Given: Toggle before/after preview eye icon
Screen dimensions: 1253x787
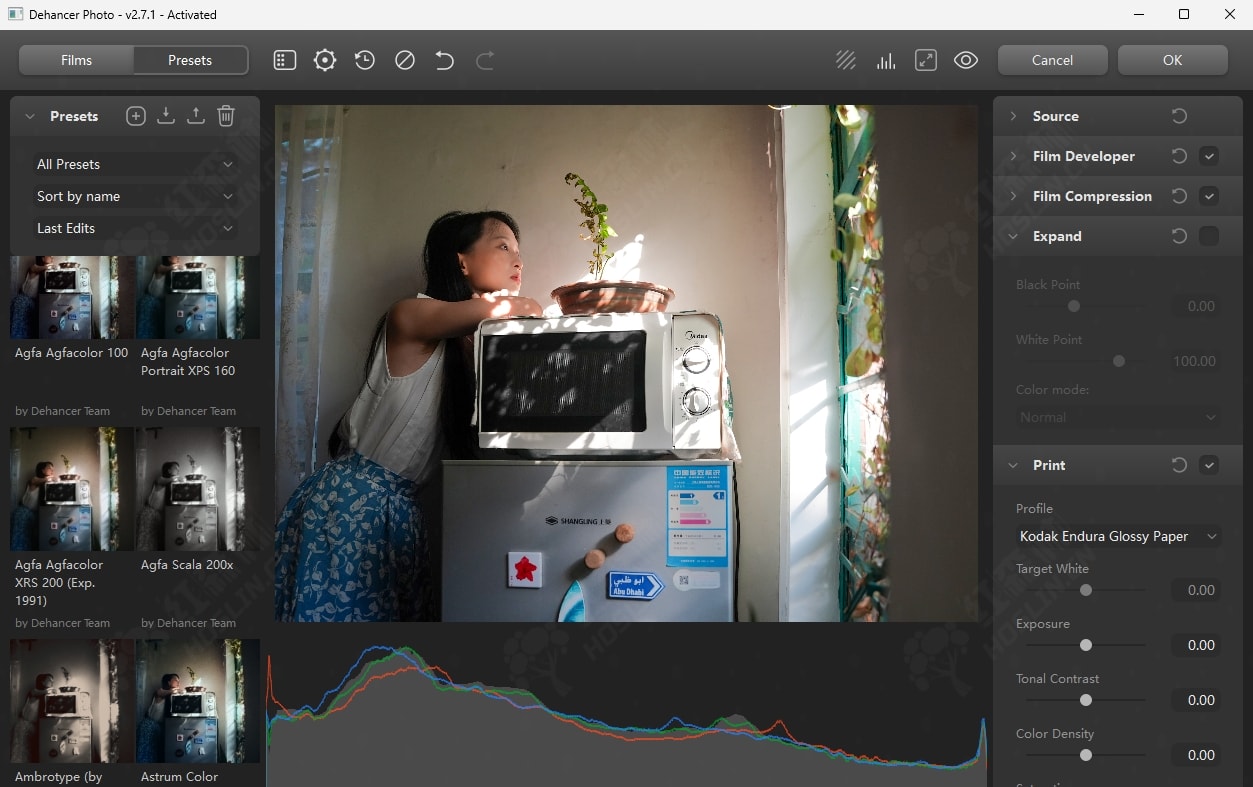Looking at the screenshot, I should 966,60.
